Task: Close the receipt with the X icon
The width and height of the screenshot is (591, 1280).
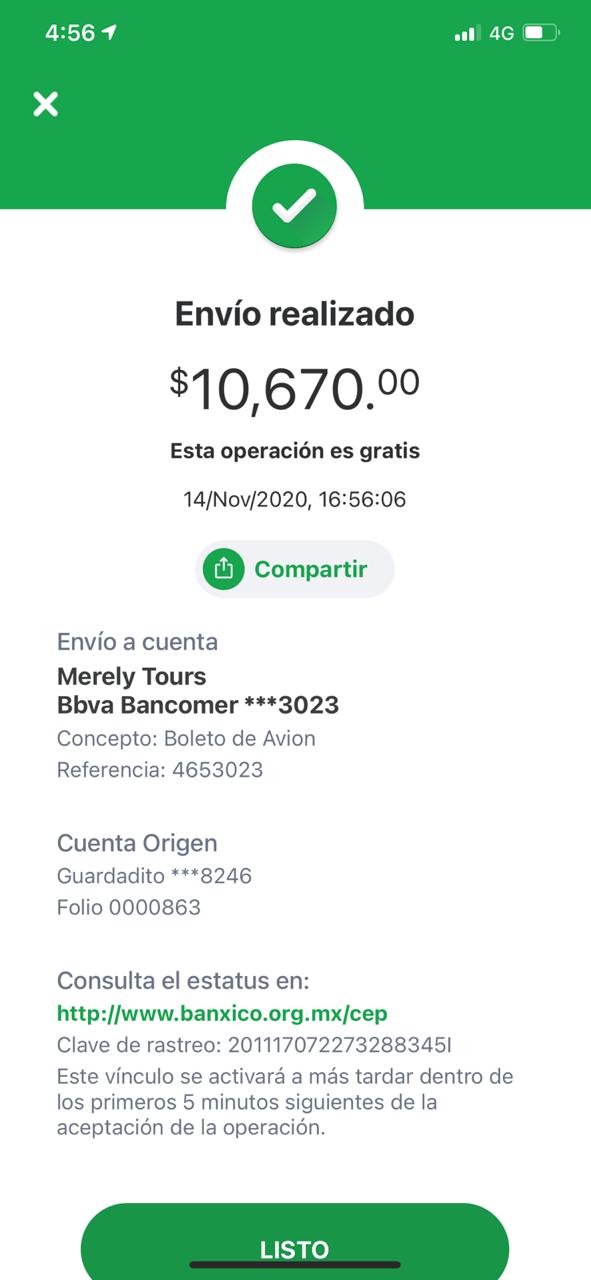Action: (45, 104)
